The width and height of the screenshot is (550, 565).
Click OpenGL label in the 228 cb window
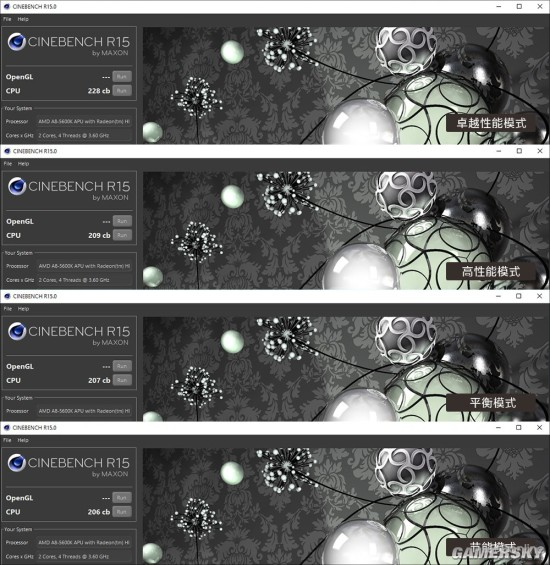point(19,77)
